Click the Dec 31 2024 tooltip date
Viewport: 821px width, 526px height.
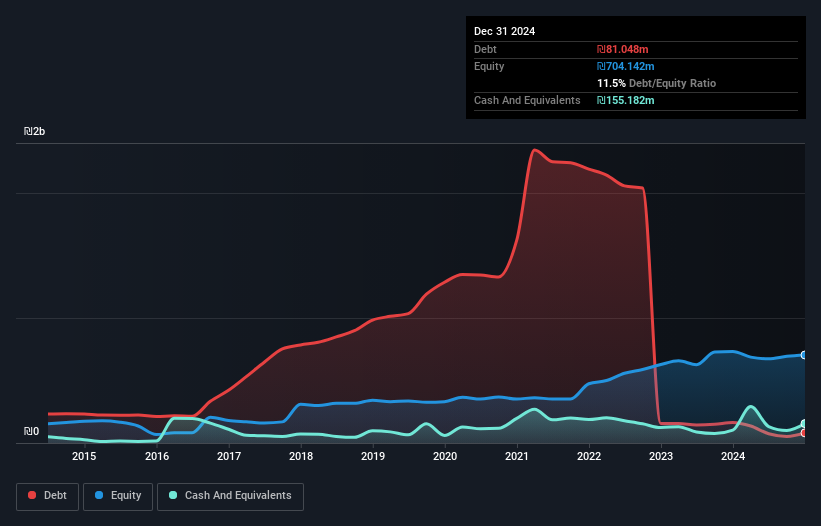[x=504, y=31]
